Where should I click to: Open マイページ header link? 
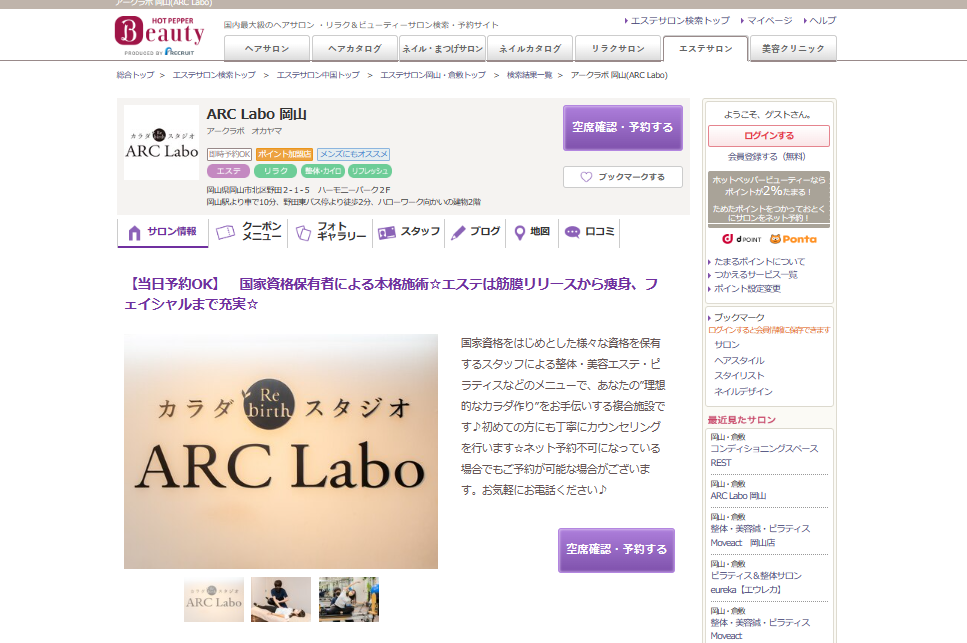click(x=770, y=21)
